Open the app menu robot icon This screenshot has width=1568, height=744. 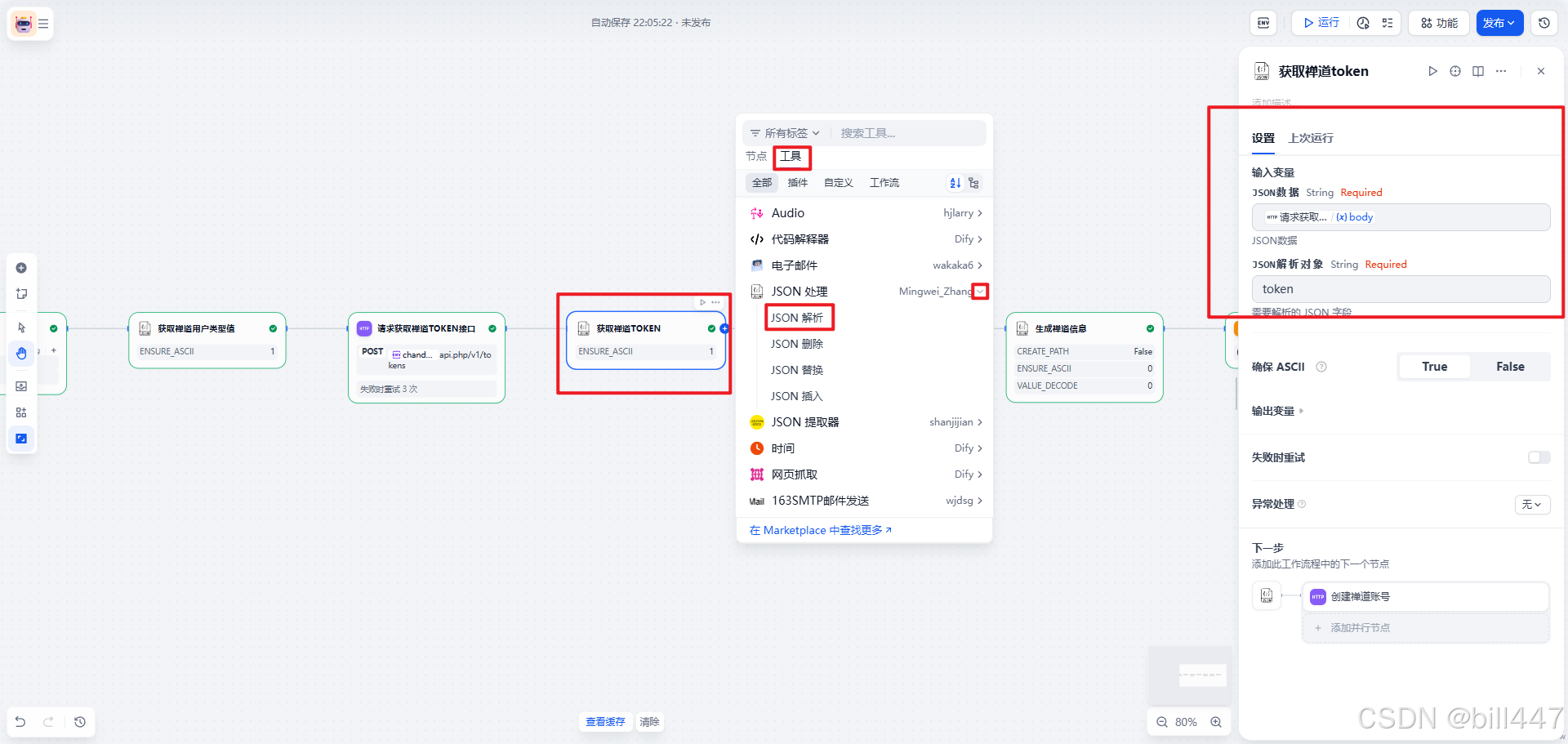(x=24, y=24)
